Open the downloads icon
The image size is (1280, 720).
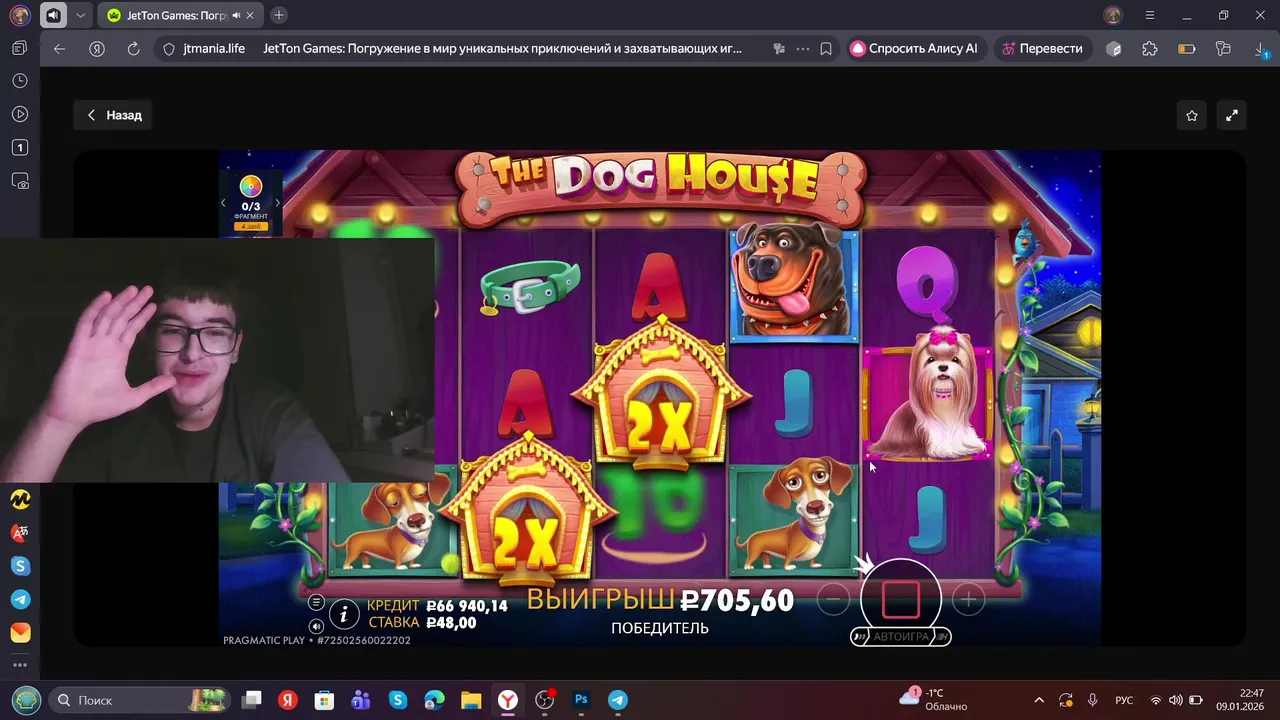pos(1260,48)
